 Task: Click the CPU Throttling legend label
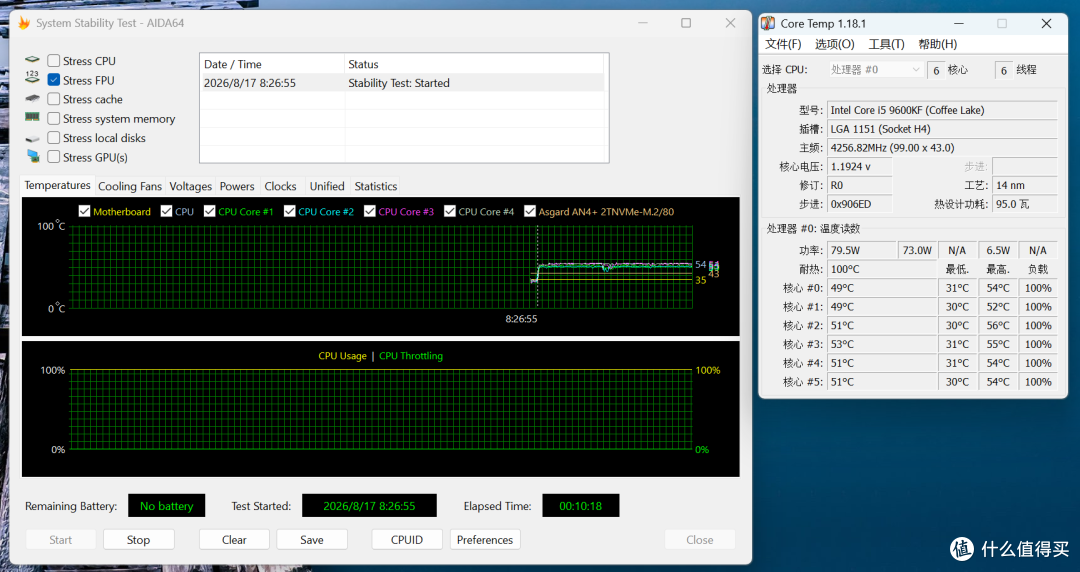pos(411,356)
